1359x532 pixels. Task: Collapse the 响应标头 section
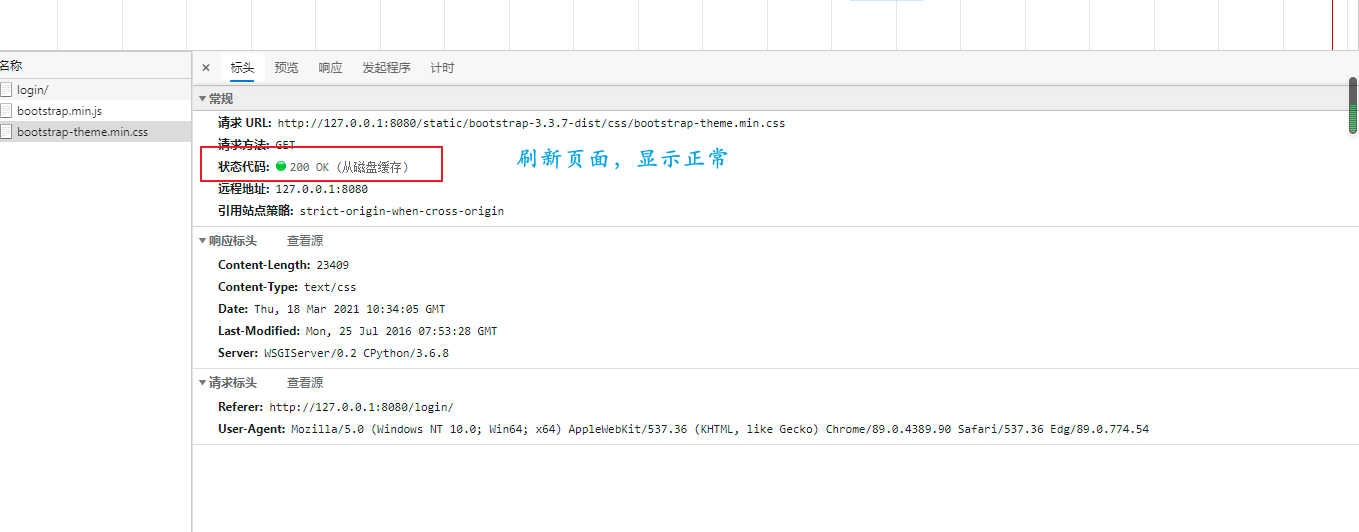[203, 241]
